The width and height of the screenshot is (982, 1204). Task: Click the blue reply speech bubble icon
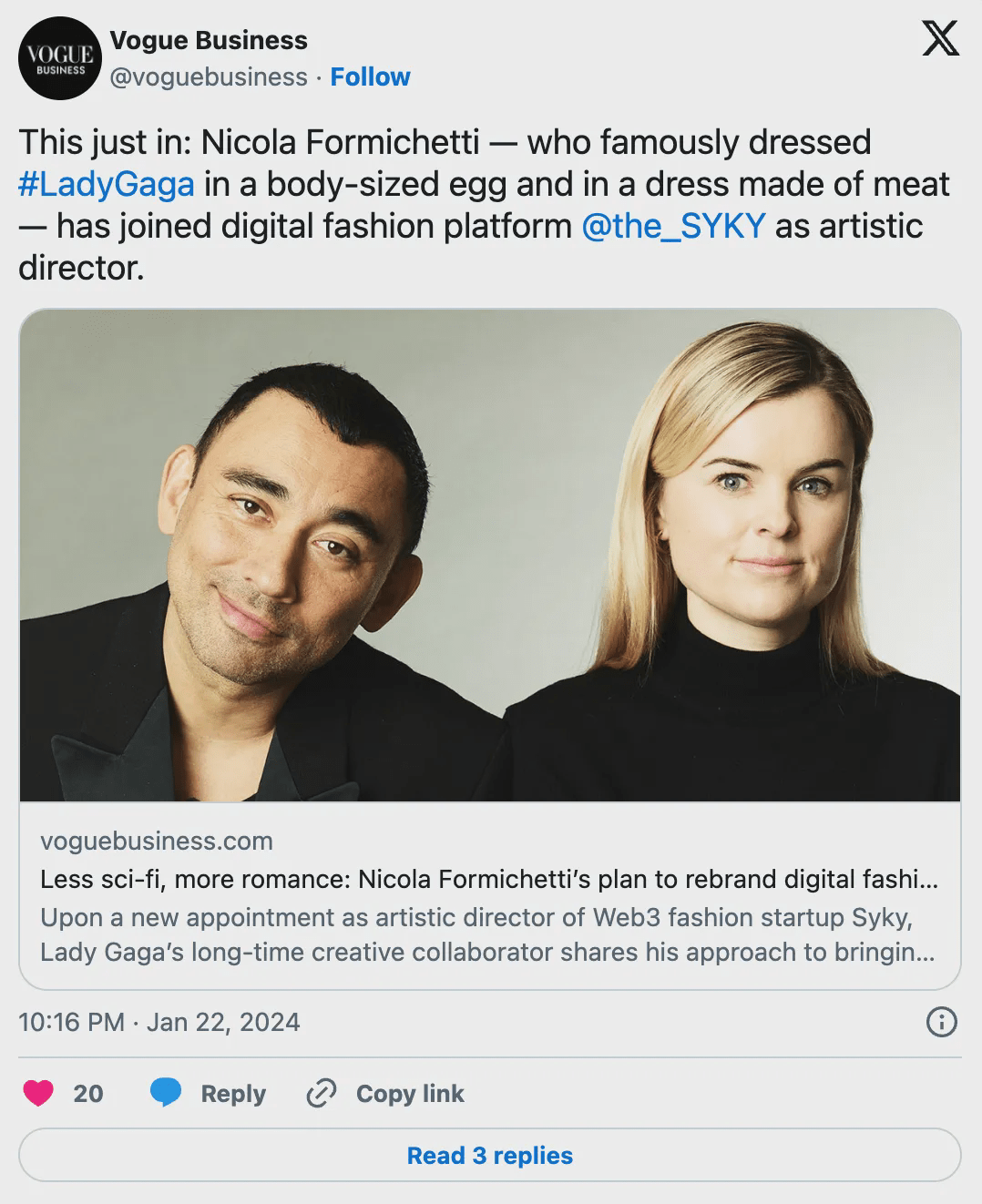pyautogui.click(x=166, y=1093)
